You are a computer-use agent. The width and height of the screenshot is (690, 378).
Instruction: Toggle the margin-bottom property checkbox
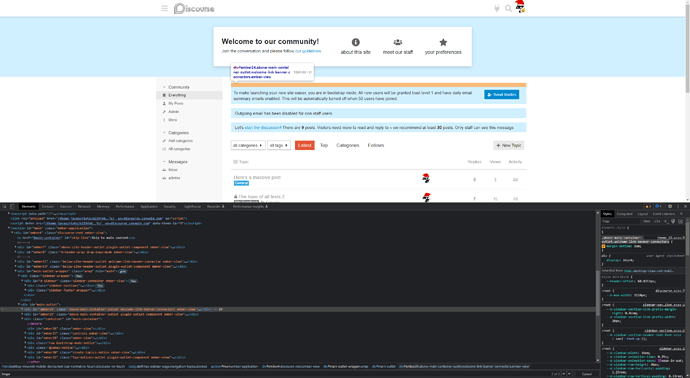pos(603,246)
